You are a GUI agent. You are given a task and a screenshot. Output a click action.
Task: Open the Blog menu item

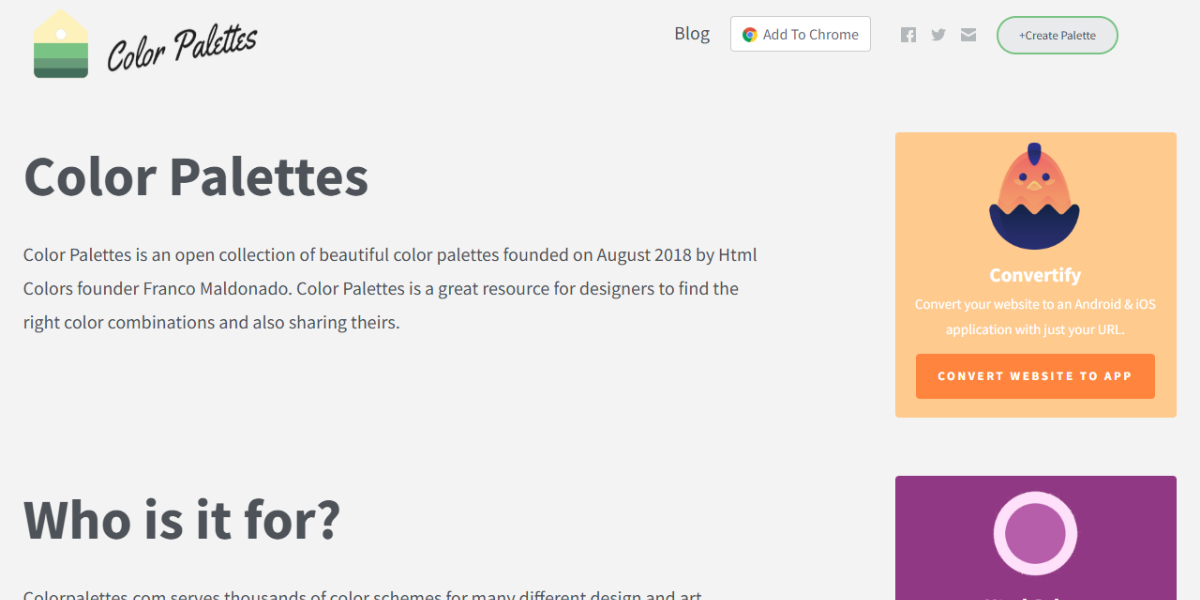tap(691, 34)
